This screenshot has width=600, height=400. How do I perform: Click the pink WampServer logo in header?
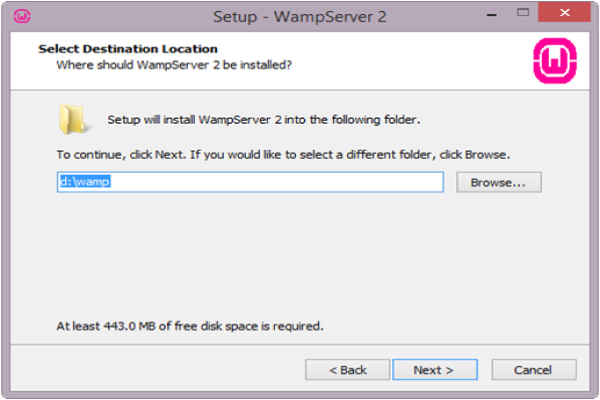pos(555,60)
